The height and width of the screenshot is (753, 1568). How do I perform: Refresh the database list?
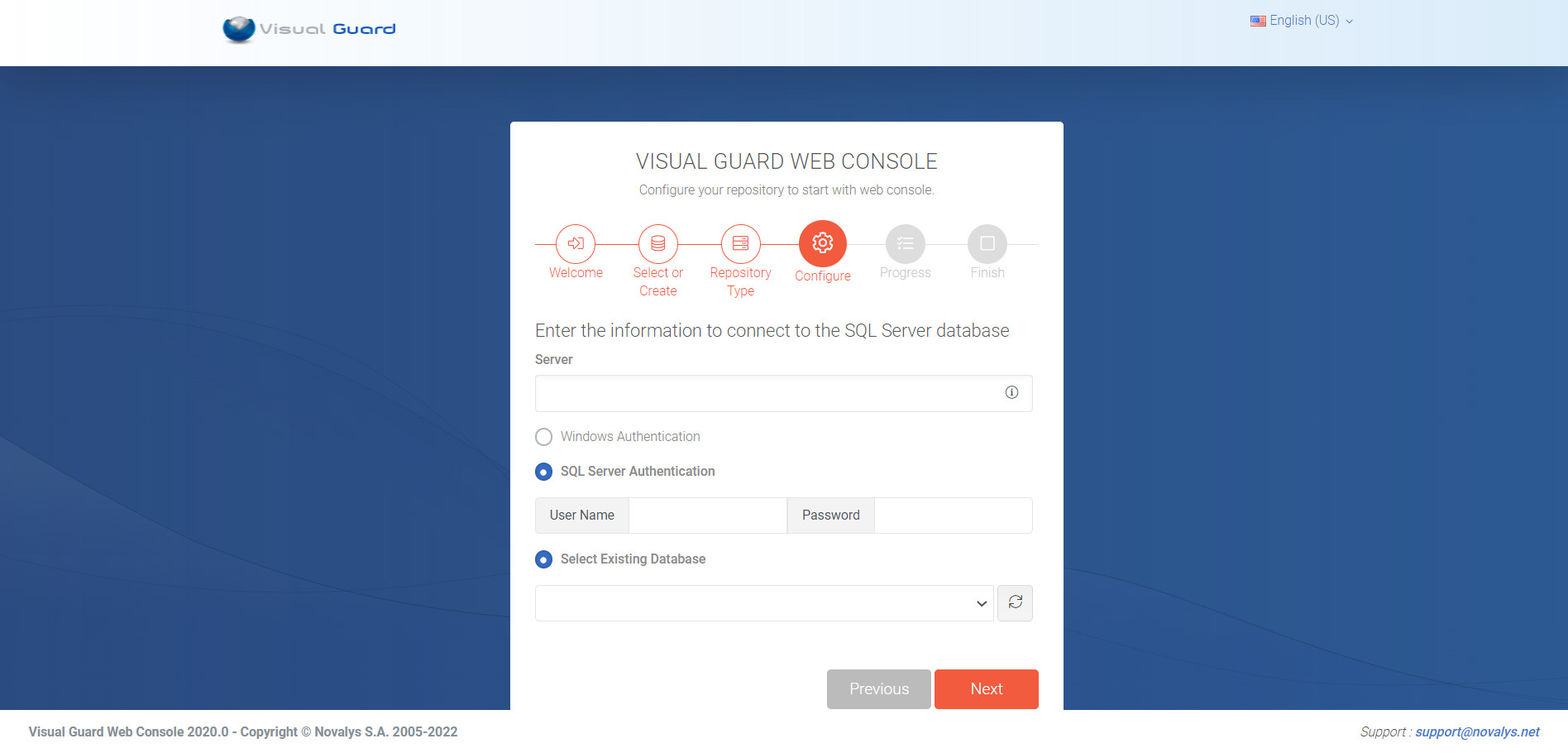coord(1015,602)
